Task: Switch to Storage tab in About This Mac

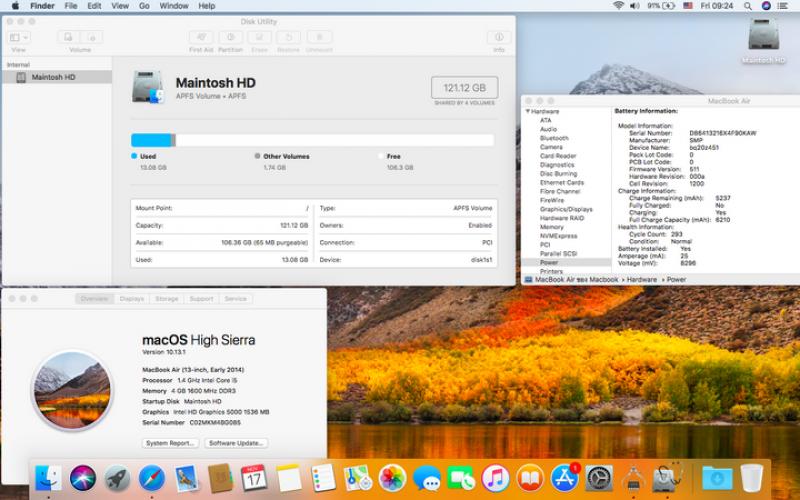Action: tap(167, 298)
